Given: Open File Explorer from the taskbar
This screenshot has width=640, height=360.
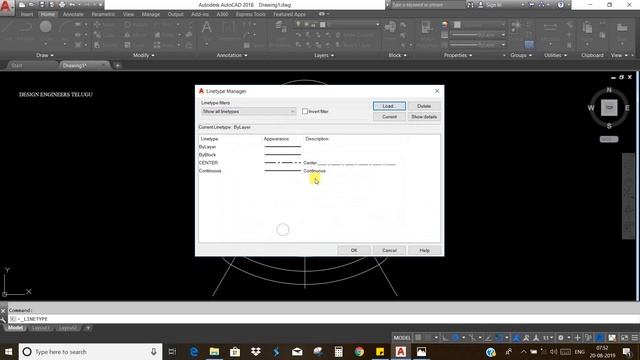Looking at the screenshot, I should tap(214, 351).
